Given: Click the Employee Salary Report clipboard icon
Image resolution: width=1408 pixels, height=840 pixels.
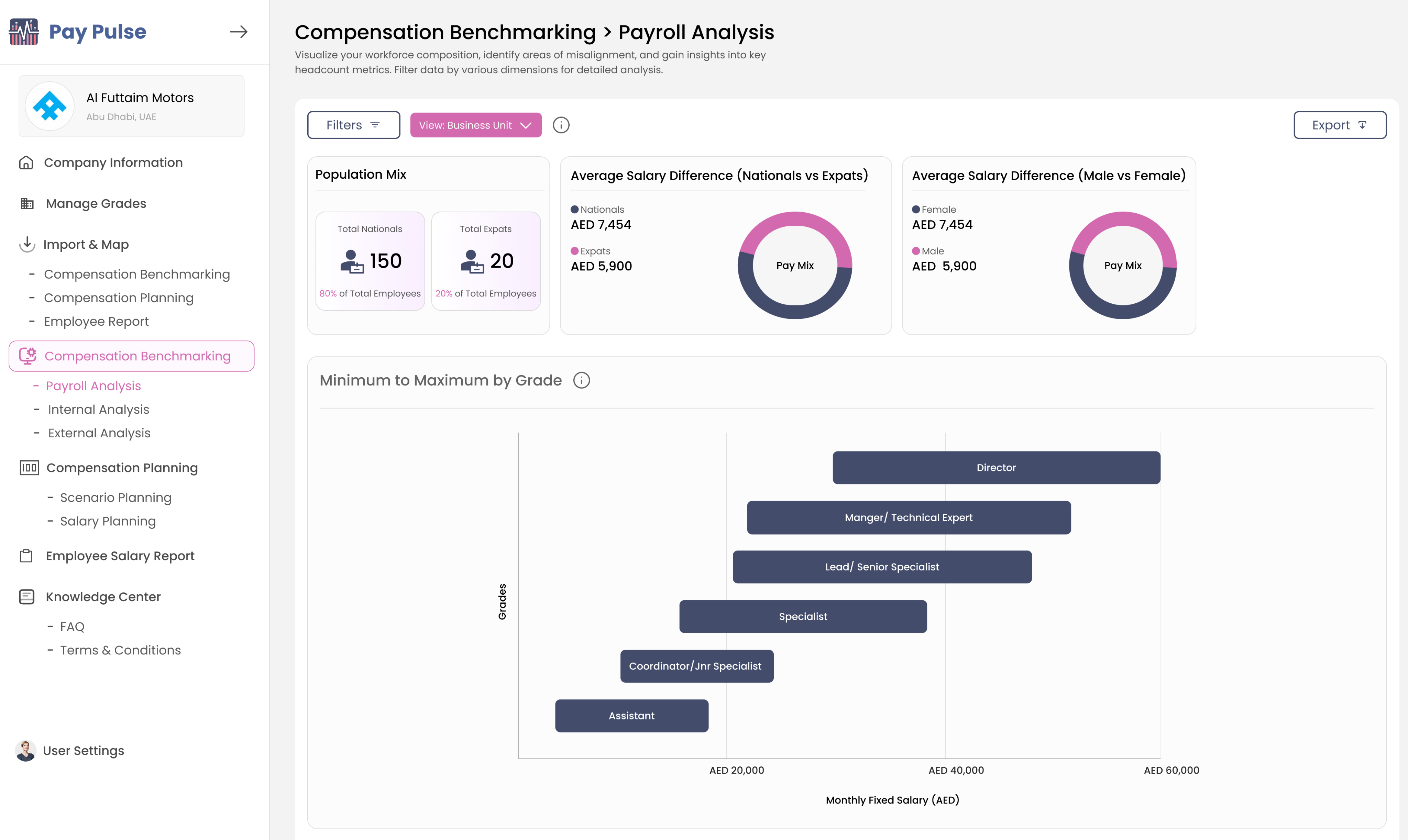Looking at the screenshot, I should tap(26, 556).
